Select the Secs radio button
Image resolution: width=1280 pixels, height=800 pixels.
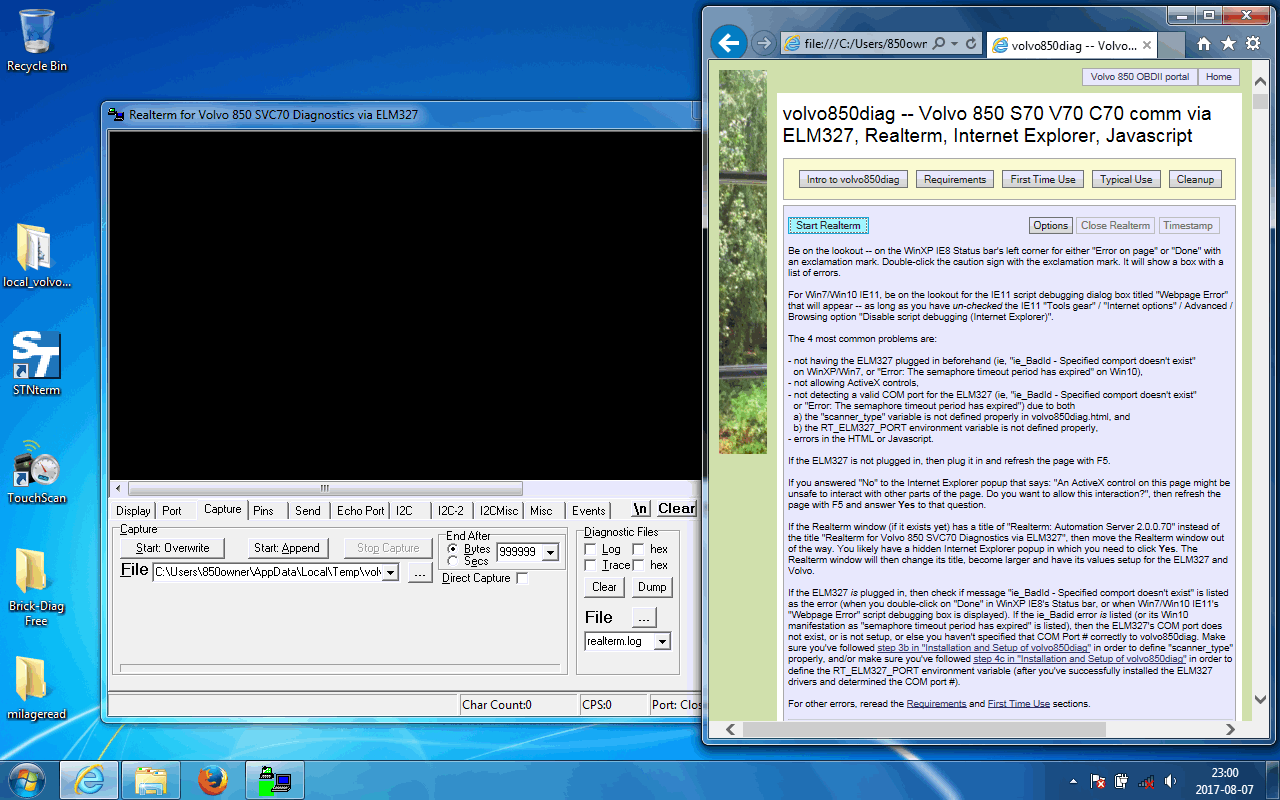tap(453, 561)
